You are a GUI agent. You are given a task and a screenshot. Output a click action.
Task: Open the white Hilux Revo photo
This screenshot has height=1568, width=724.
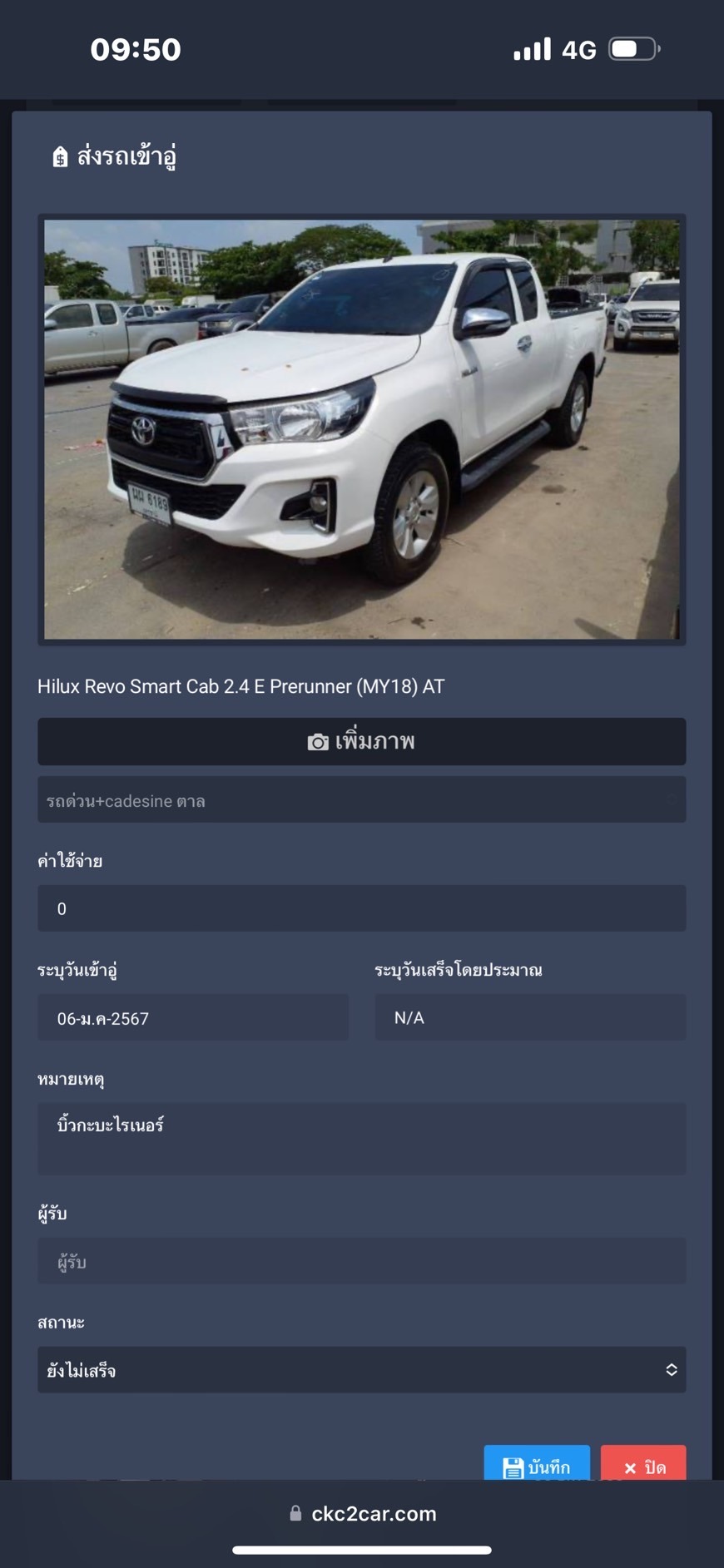362,429
